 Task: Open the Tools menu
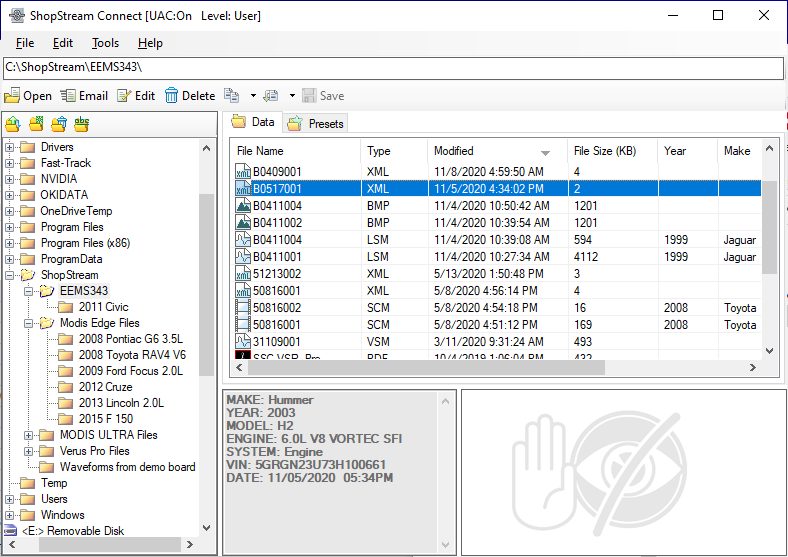(x=105, y=43)
